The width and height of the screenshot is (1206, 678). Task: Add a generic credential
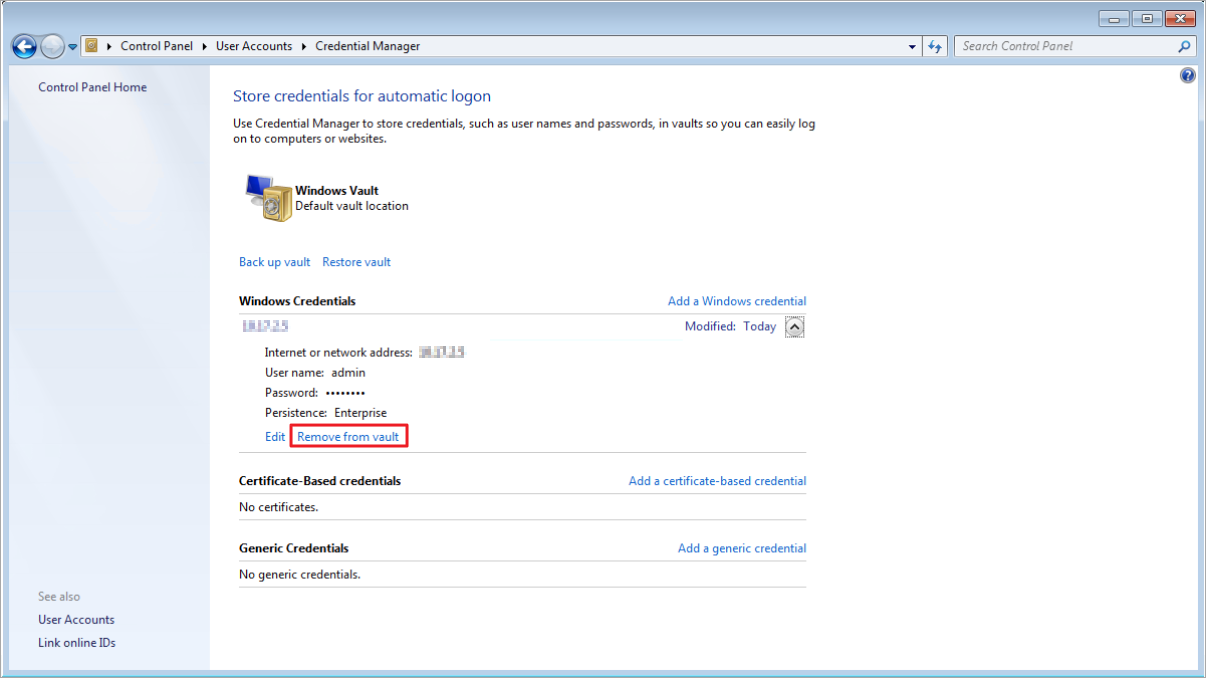point(742,548)
